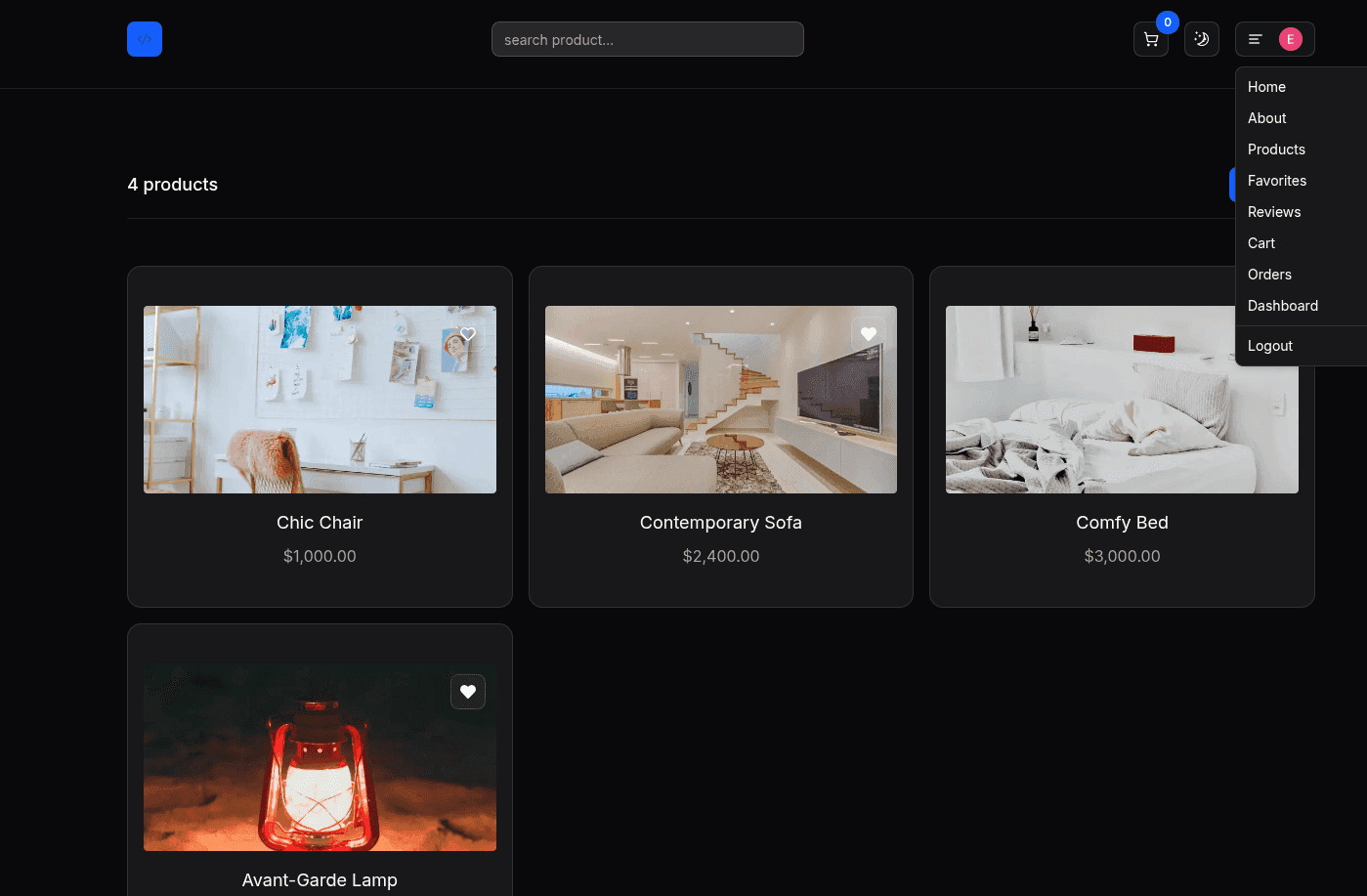Go to Products in the menu
Screen dimensions: 1367x896
[1276, 149]
